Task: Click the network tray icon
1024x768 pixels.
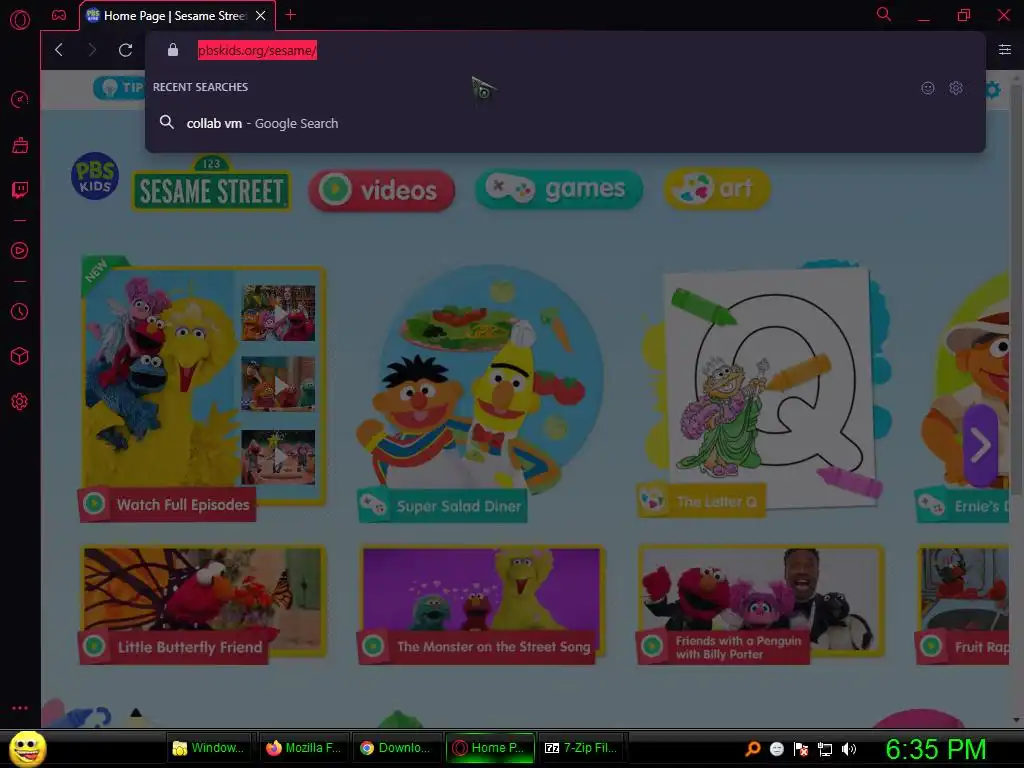Action: pos(825,749)
